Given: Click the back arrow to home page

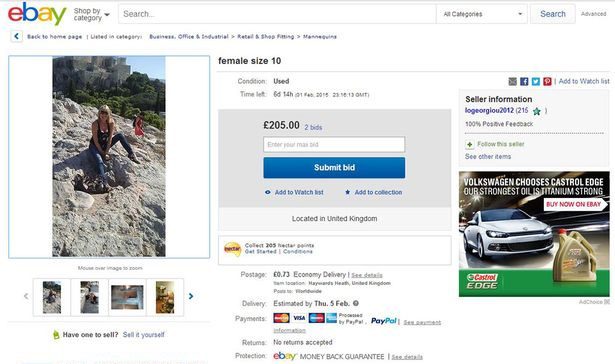Looking at the screenshot, I should [16, 36].
